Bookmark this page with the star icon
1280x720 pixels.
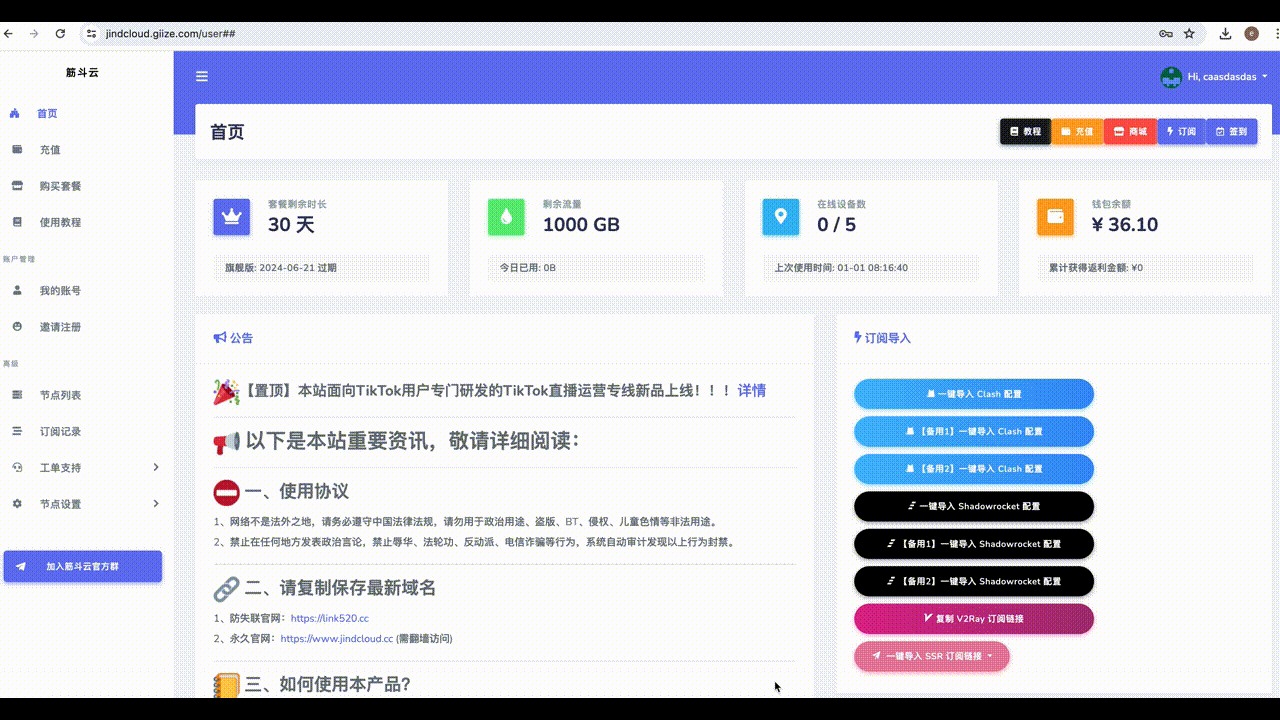(x=1189, y=34)
